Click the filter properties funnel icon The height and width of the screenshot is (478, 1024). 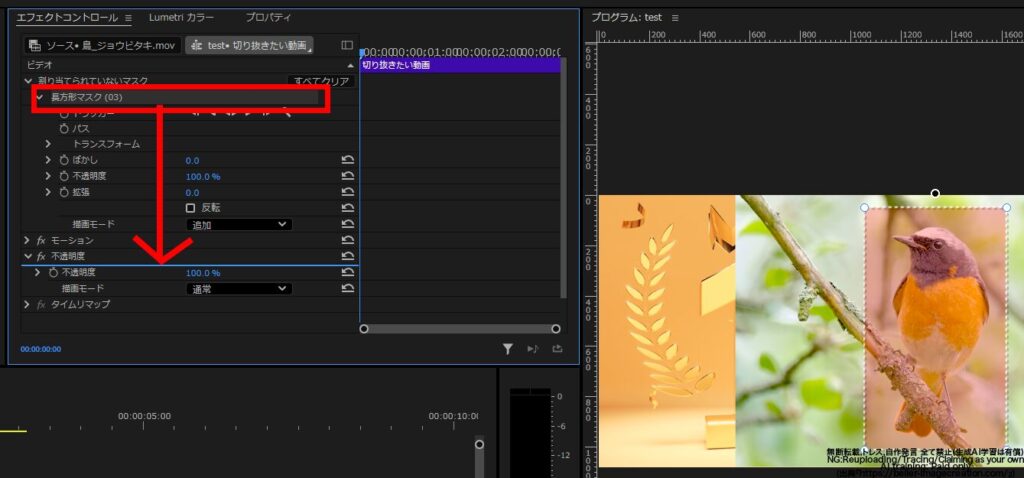[x=507, y=349]
